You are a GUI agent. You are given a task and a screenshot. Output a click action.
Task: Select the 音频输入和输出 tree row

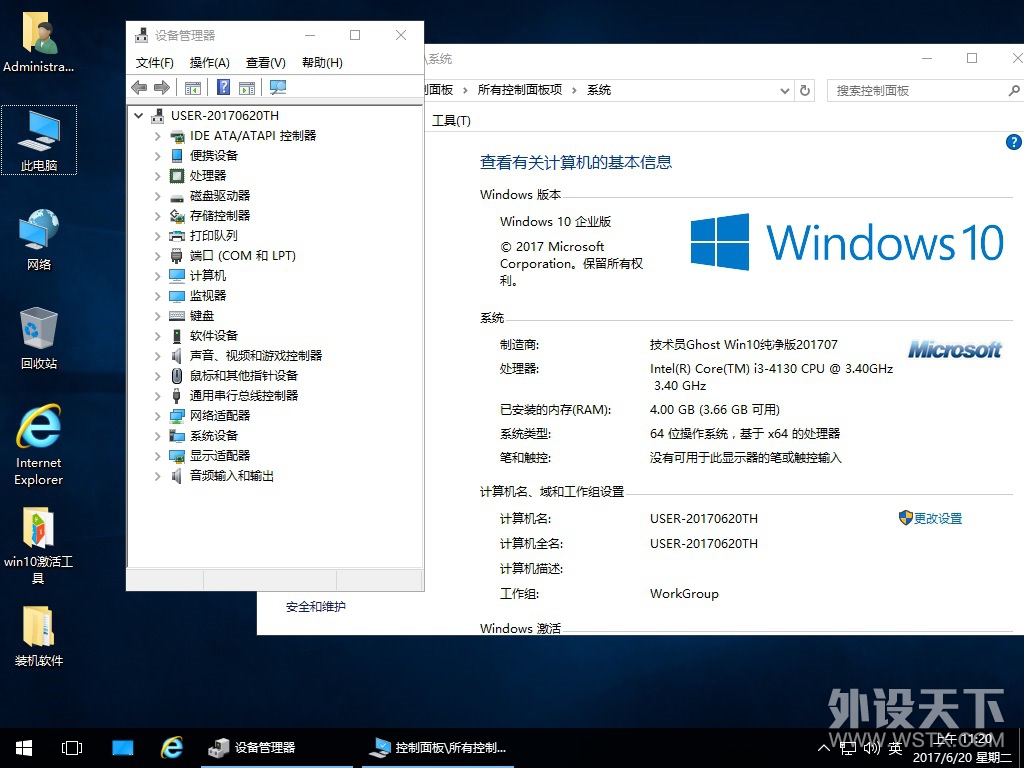pyautogui.click(x=232, y=476)
